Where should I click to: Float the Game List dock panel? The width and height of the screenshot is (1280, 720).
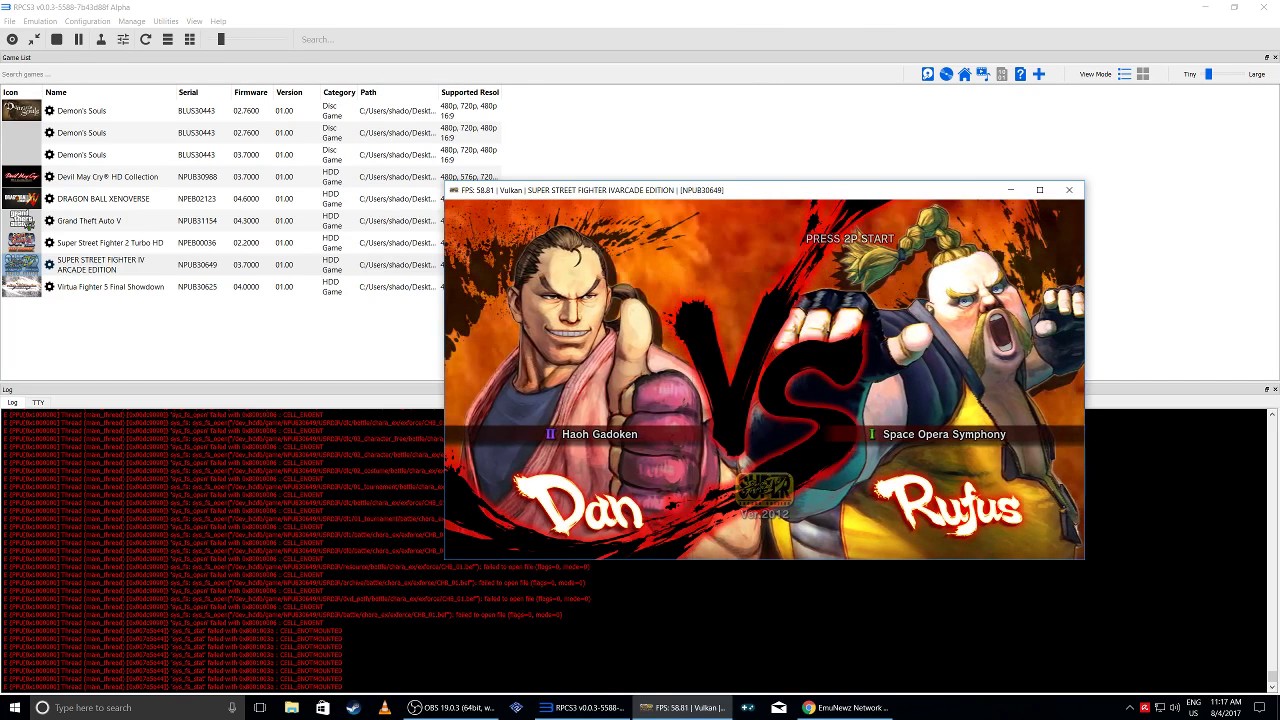coord(1266,57)
